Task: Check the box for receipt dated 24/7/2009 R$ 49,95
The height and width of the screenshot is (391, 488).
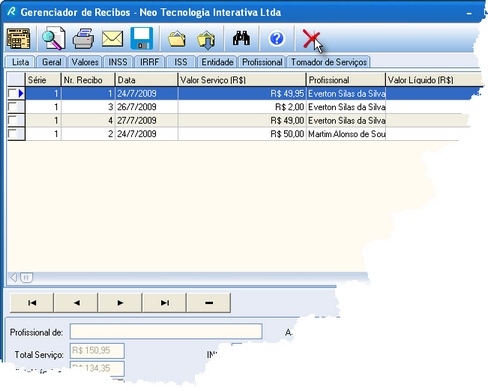Action: 12,94
